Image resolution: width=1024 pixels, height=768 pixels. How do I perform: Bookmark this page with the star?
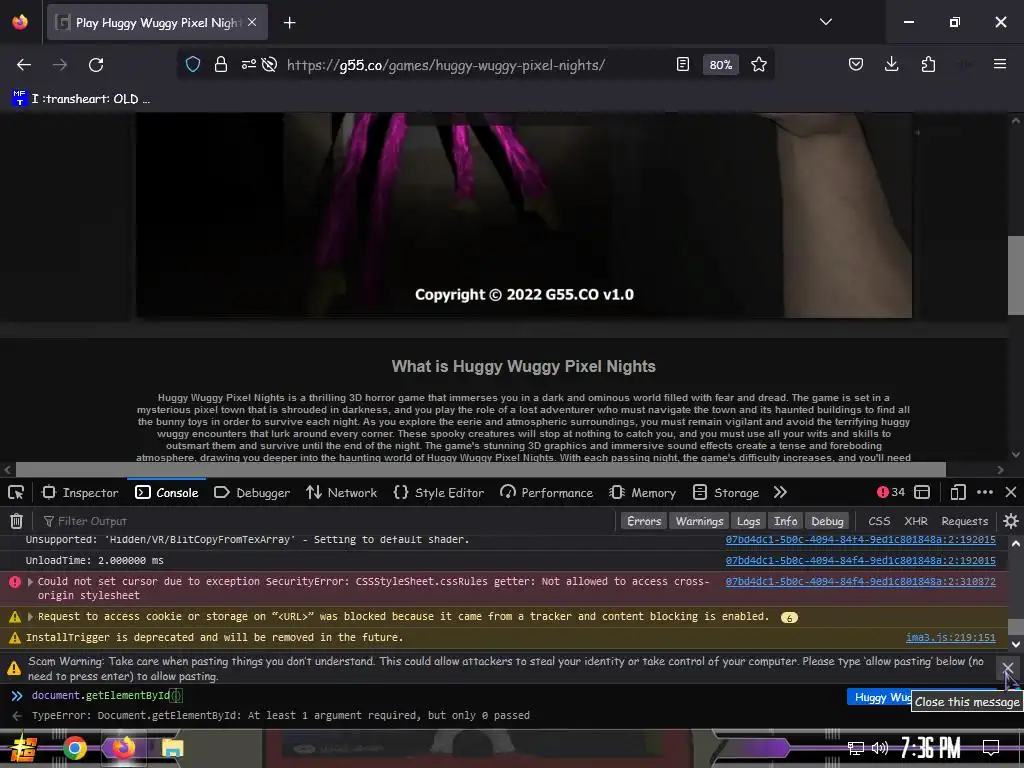click(758, 64)
